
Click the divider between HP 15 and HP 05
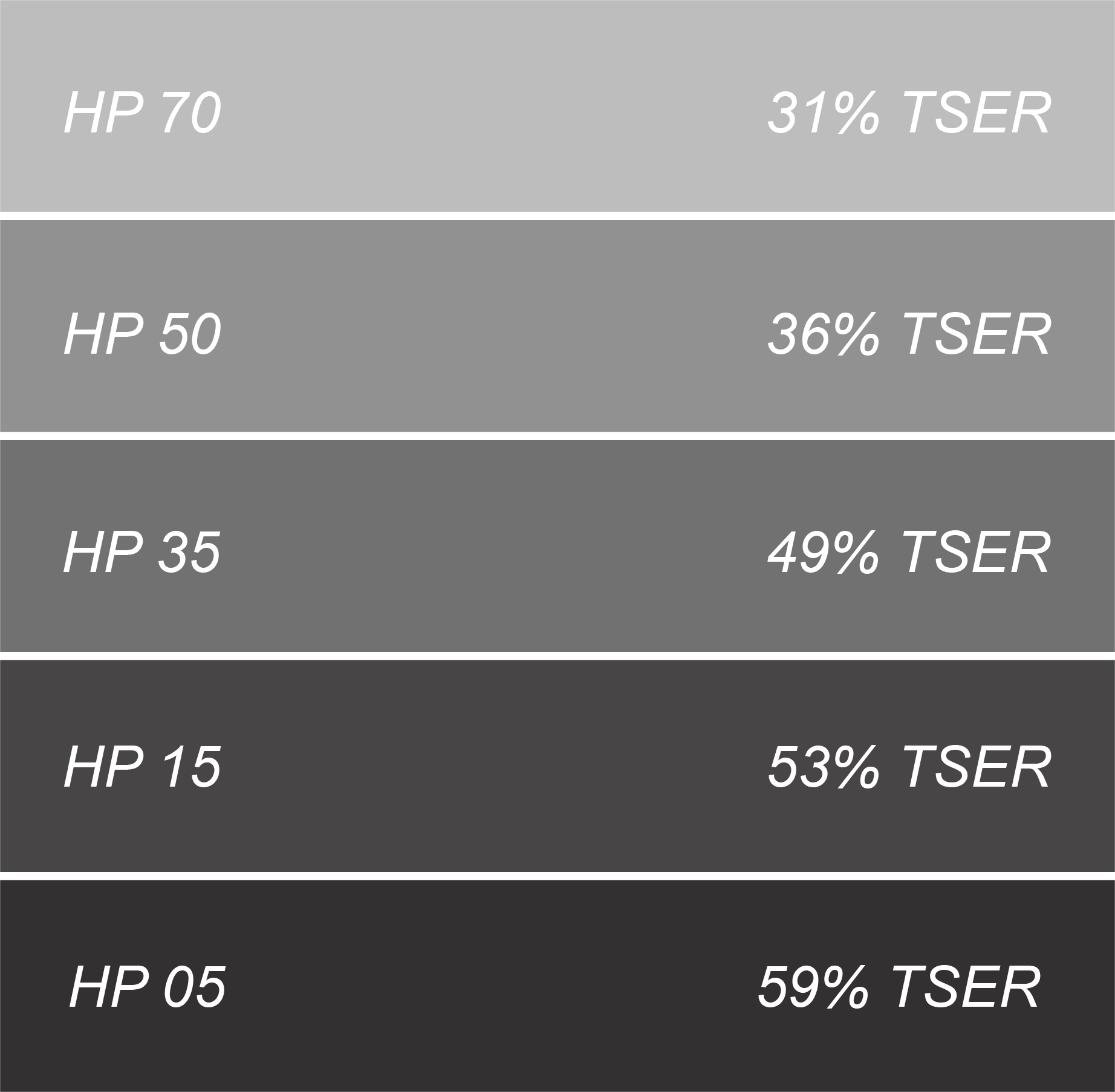click(557, 876)
